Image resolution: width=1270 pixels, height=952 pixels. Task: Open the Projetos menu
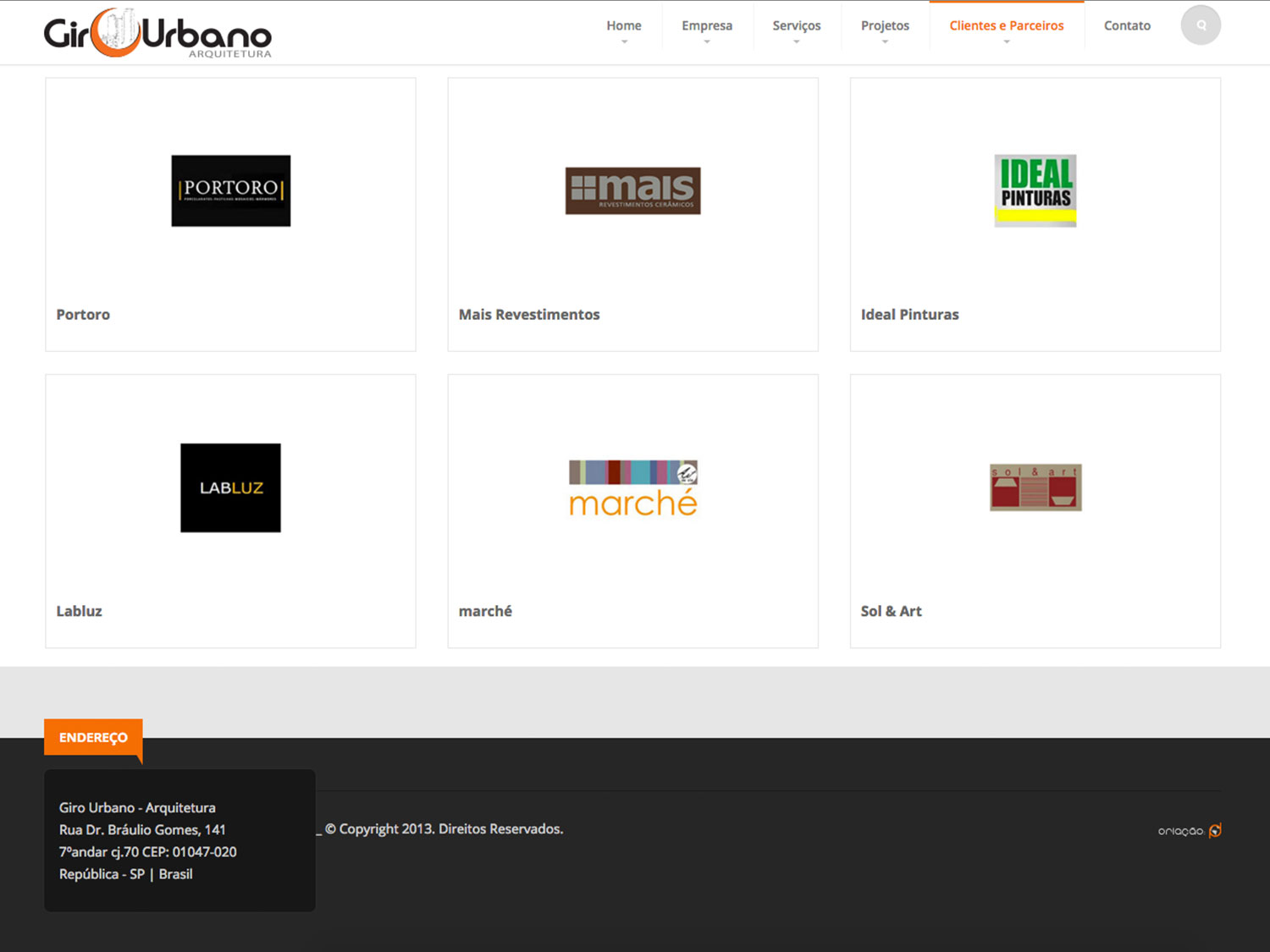click(885, 25)
